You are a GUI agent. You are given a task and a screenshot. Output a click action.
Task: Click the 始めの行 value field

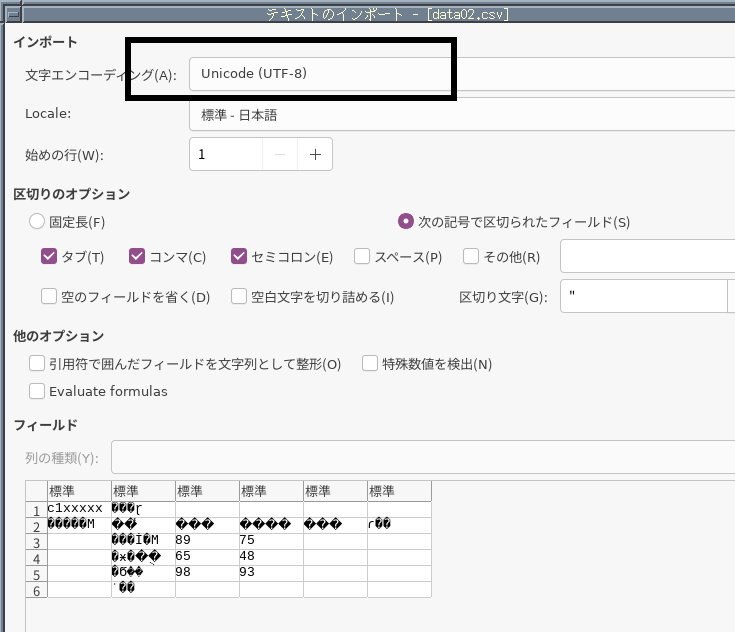click(x=226, y=154)
